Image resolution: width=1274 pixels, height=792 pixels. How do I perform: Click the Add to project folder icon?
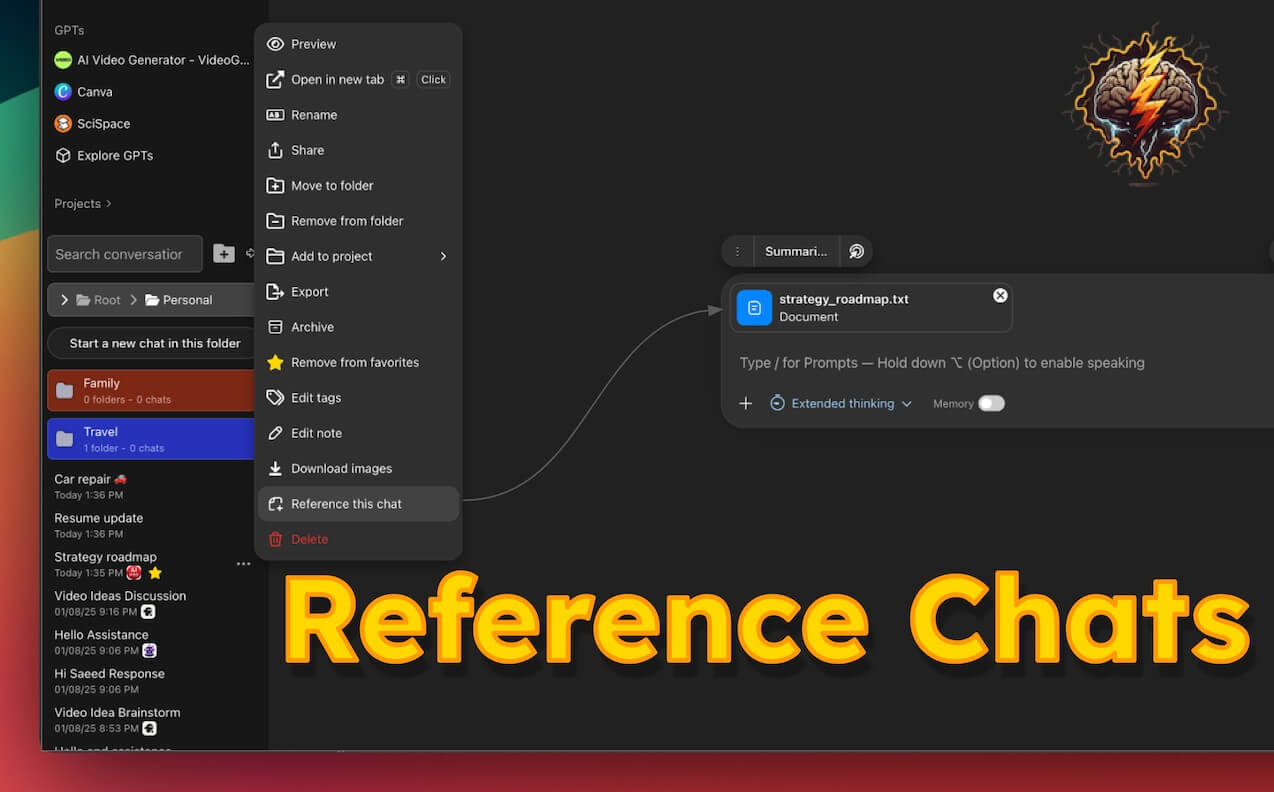pos(275,257)
